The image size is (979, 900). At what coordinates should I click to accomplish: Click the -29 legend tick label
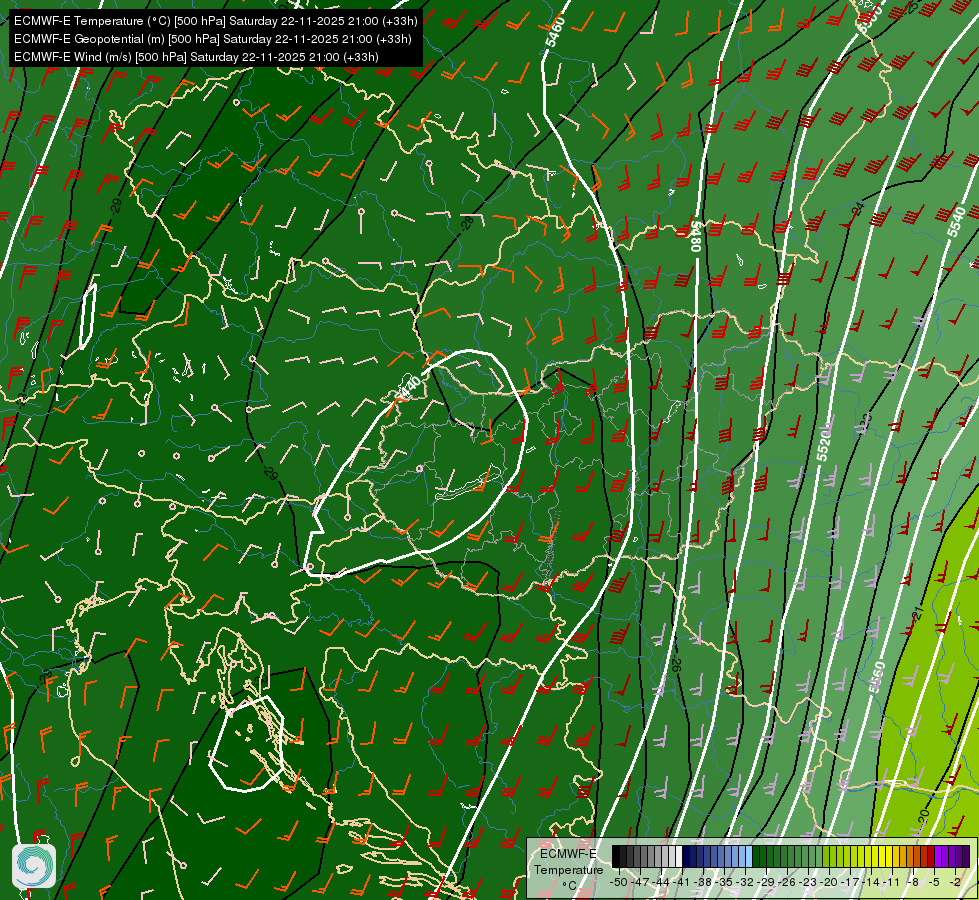(x=766, y=883)
